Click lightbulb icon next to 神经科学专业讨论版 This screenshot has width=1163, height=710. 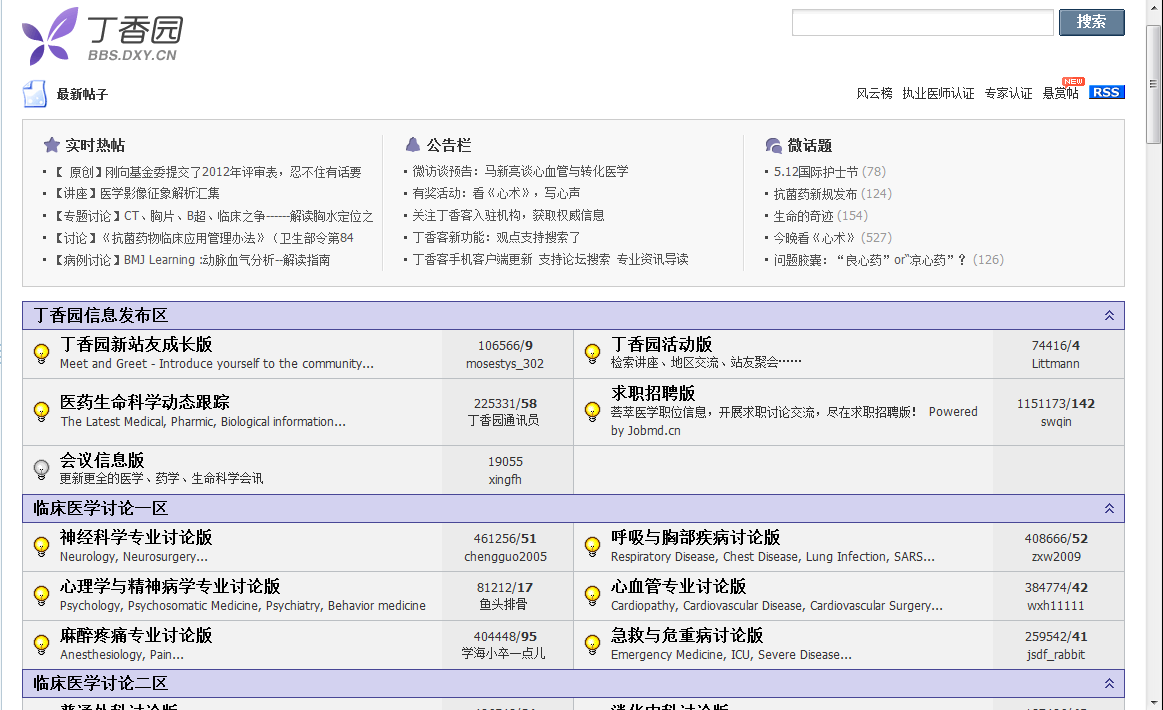point(42,546)
